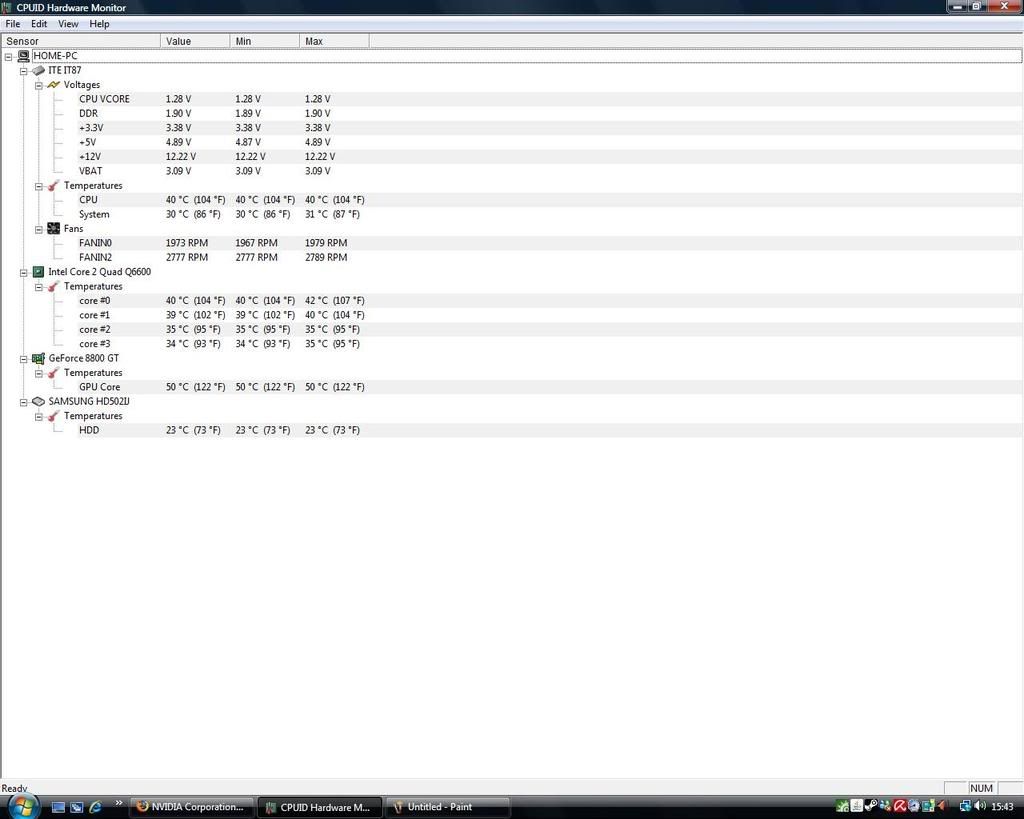
Task: Open the volume speaker tray icon
Action: click(980, 806)
